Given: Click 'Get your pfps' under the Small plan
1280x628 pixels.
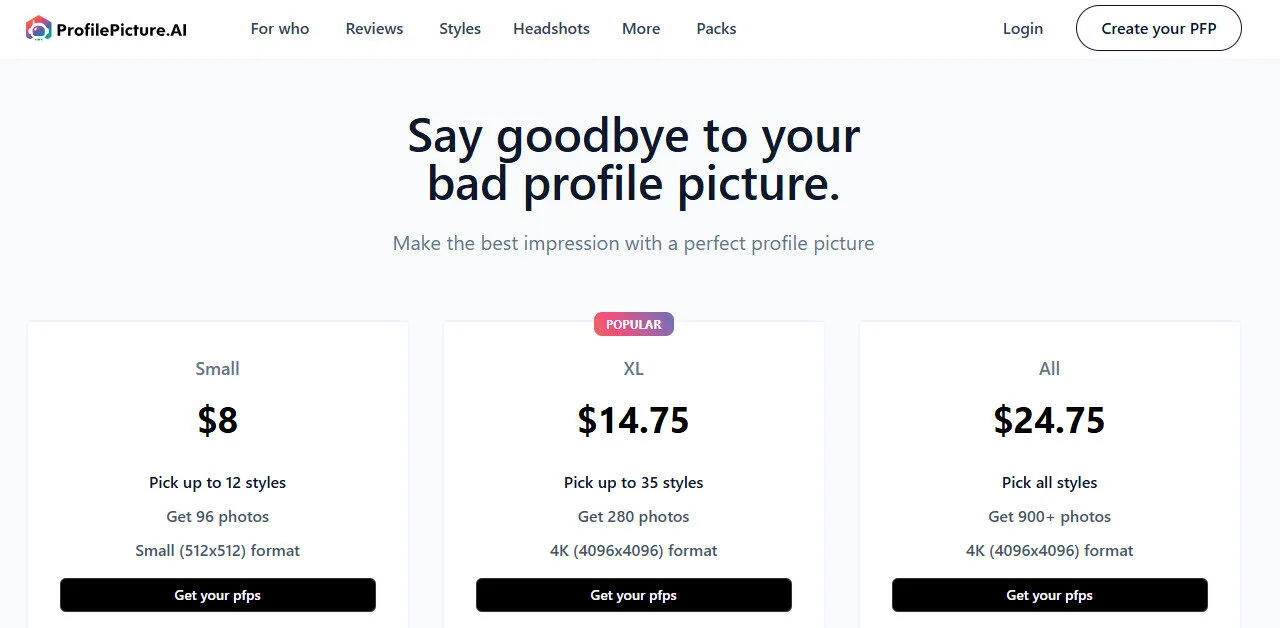Looking at the screenshot, I should click(217, 594).
